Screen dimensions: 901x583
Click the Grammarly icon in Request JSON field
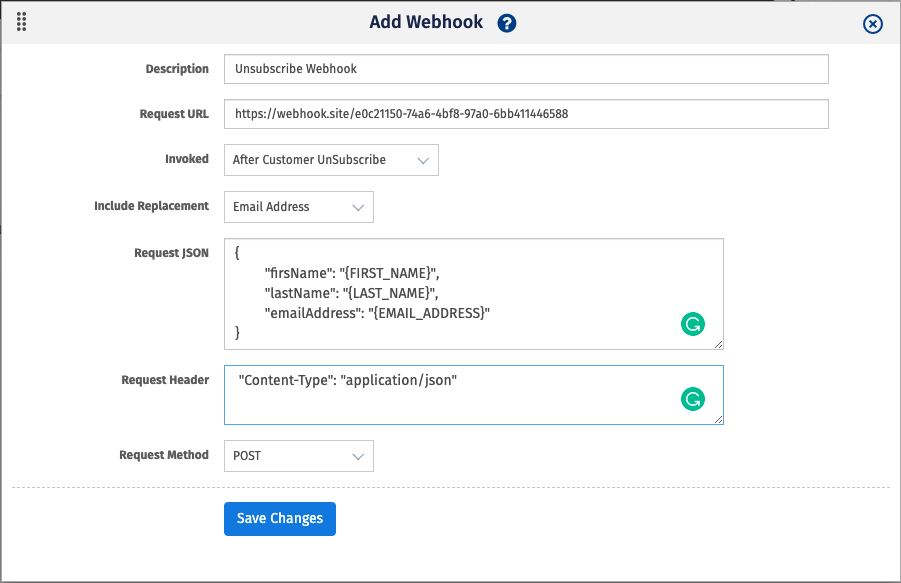tap(693, 324)
